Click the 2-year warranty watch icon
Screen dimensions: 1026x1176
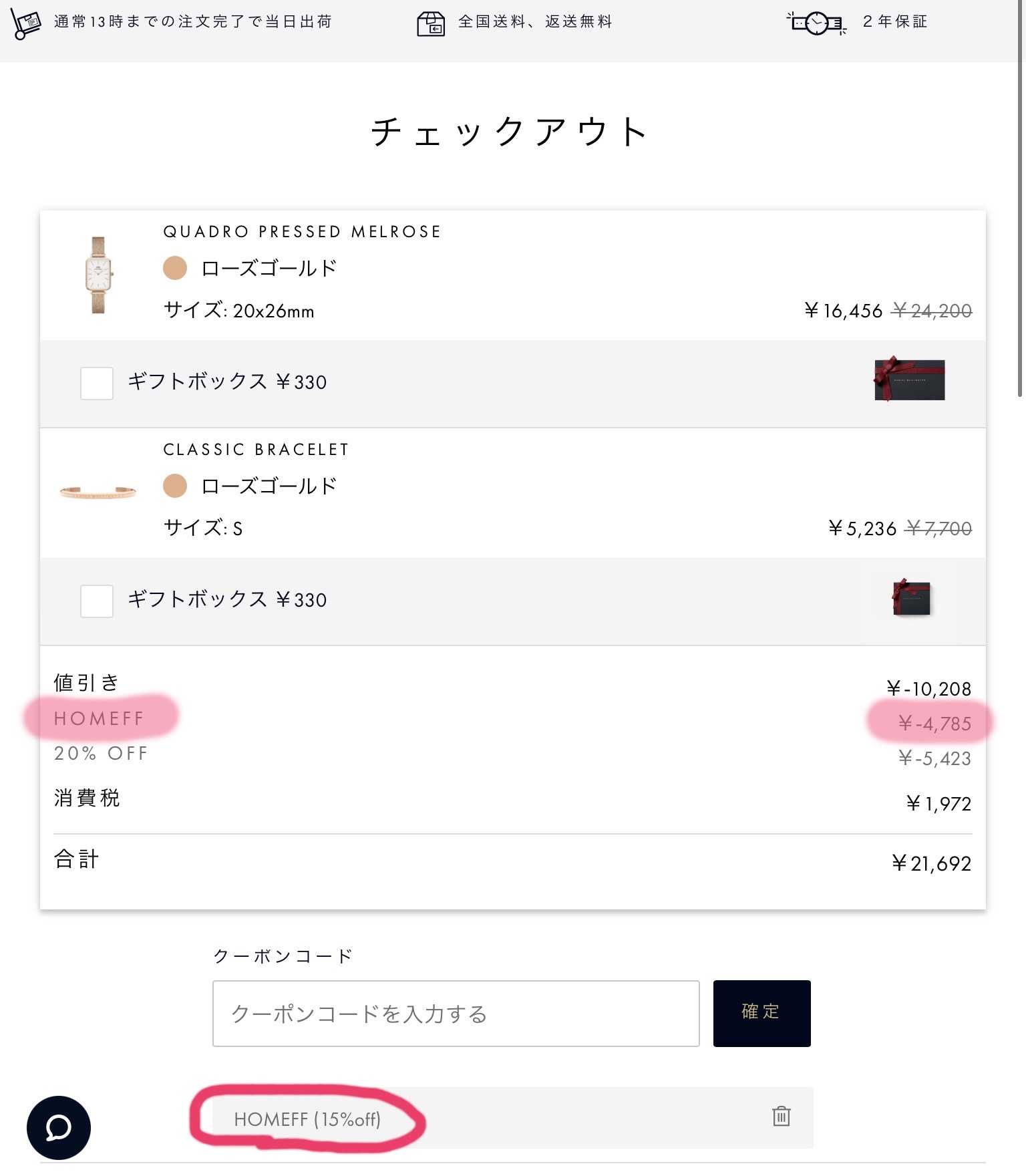point(816,23)
